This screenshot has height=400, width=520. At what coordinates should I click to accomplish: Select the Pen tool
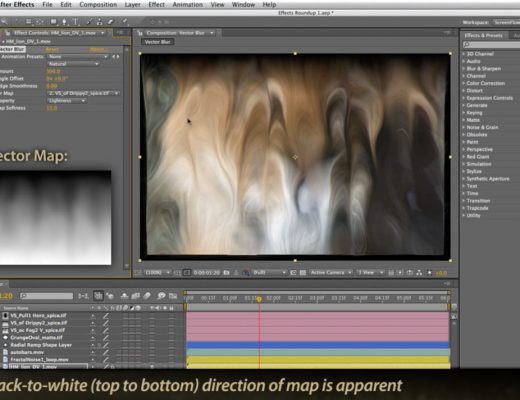pyautogui.click(x=64, y=22)
